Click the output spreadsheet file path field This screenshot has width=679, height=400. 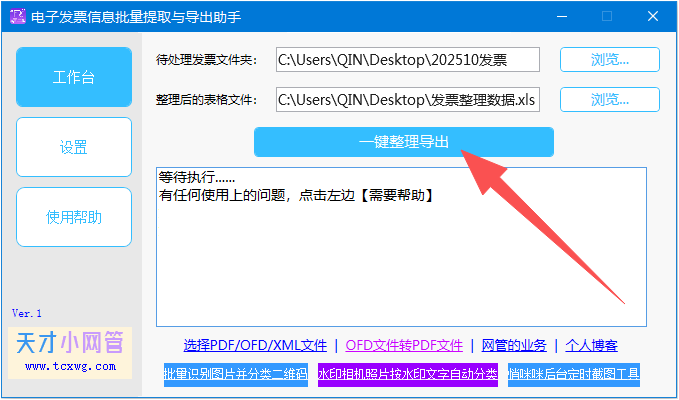coord(408,100)
